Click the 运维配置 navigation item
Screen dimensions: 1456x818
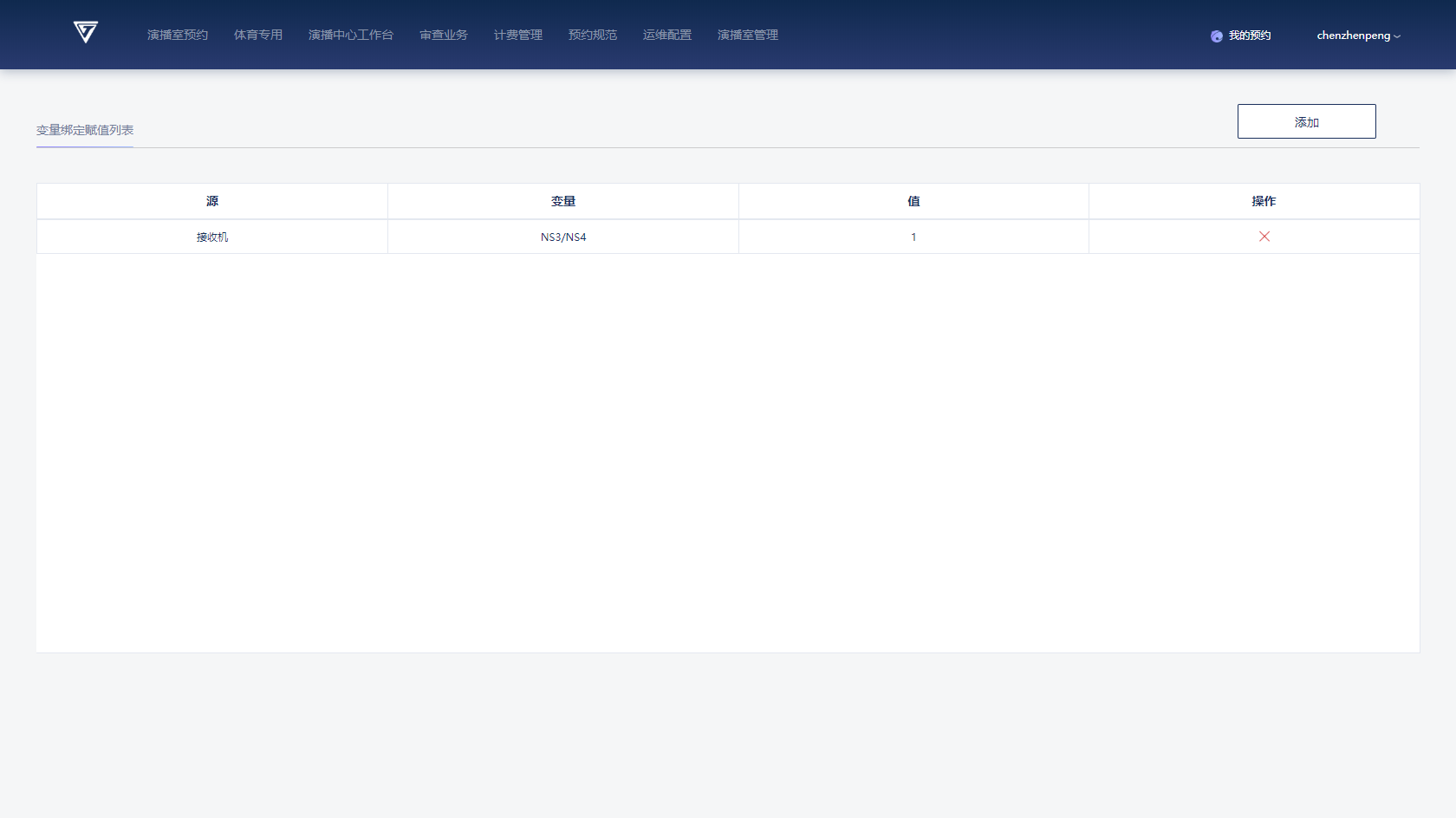click(x=667, y=35)
